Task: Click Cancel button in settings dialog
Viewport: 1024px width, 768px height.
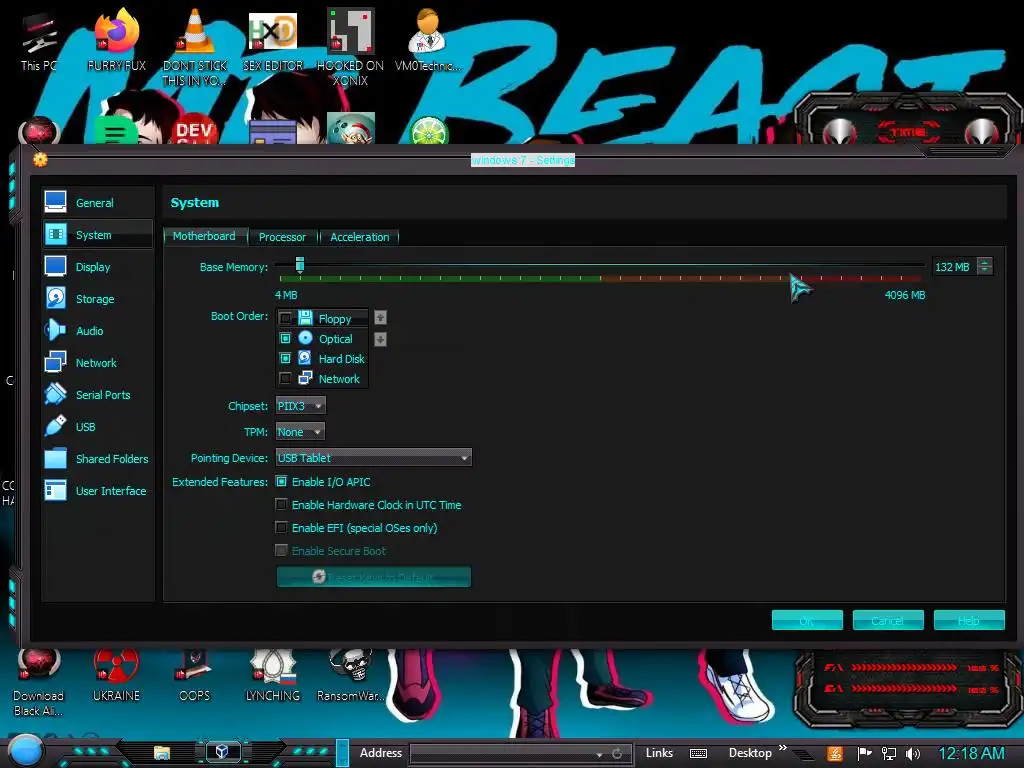Action: click(888, 620)
